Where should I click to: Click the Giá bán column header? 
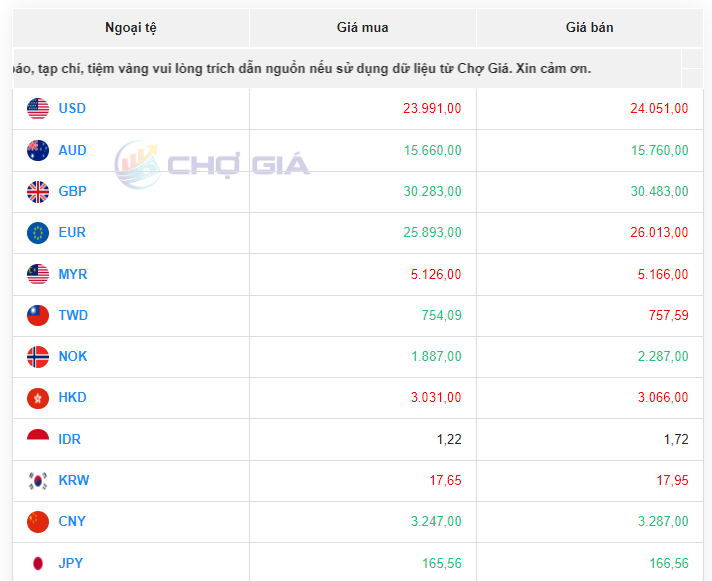[589, 28]
